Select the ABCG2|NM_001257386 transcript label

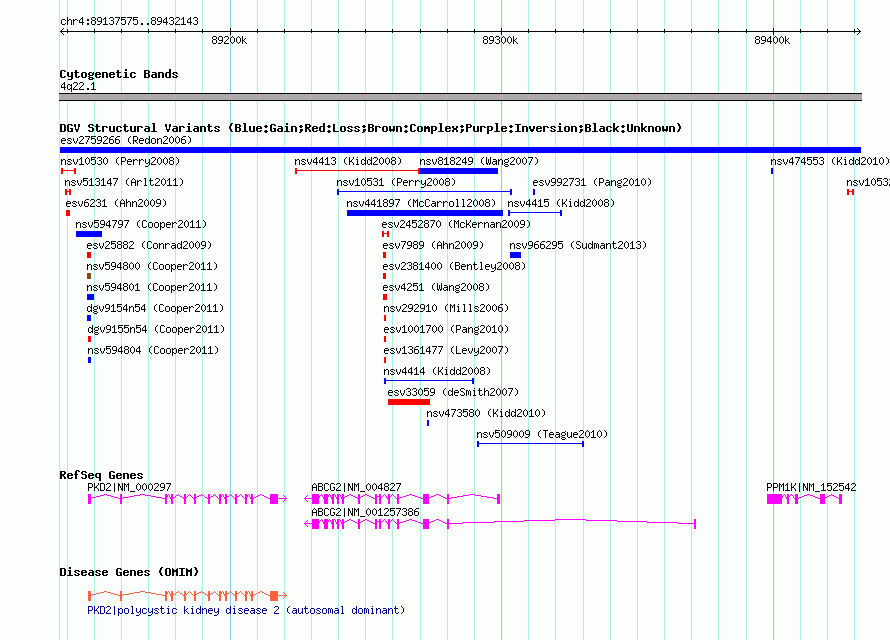365,512
